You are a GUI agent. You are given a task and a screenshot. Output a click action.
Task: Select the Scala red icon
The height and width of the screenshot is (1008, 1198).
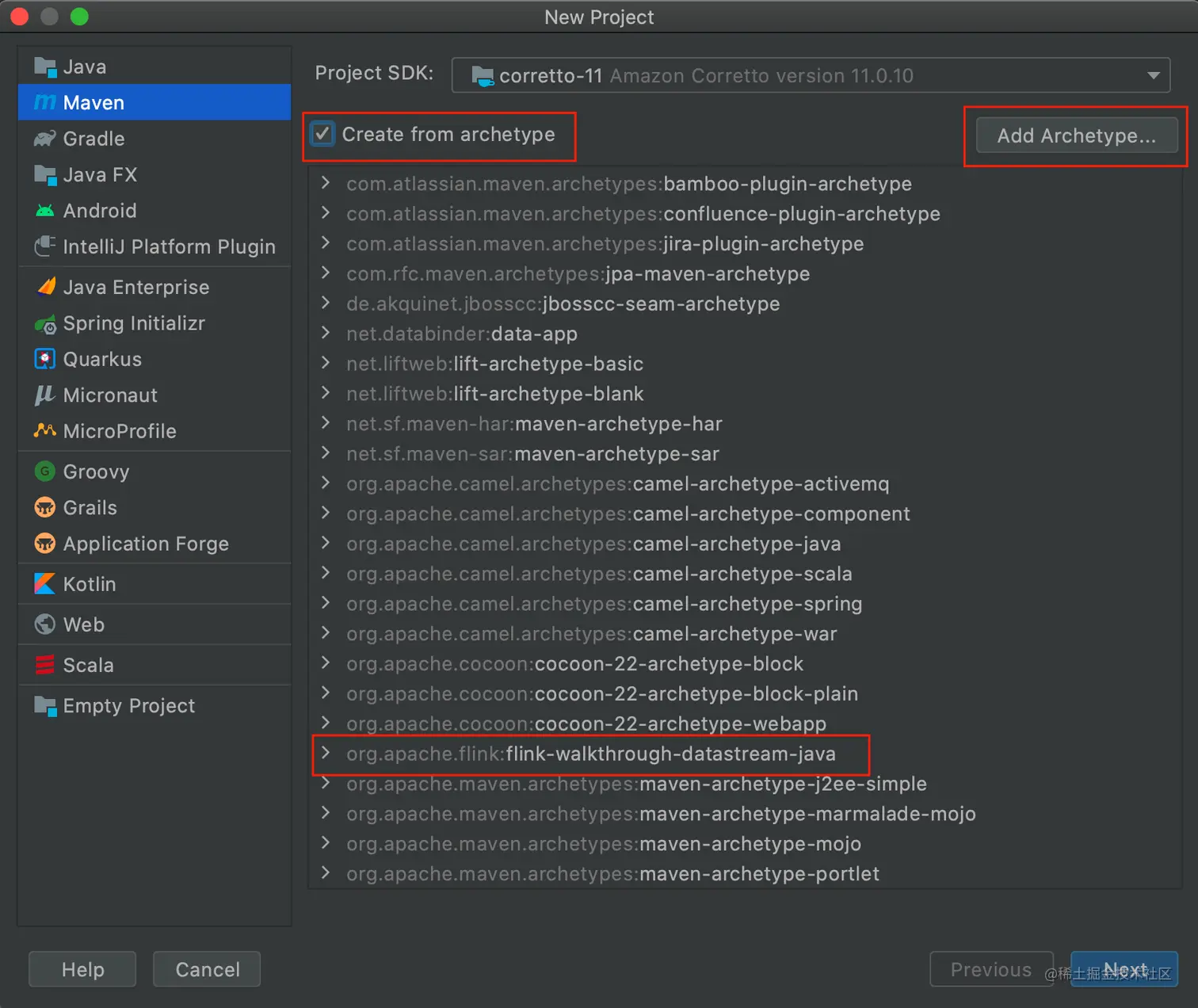point(45,665)
